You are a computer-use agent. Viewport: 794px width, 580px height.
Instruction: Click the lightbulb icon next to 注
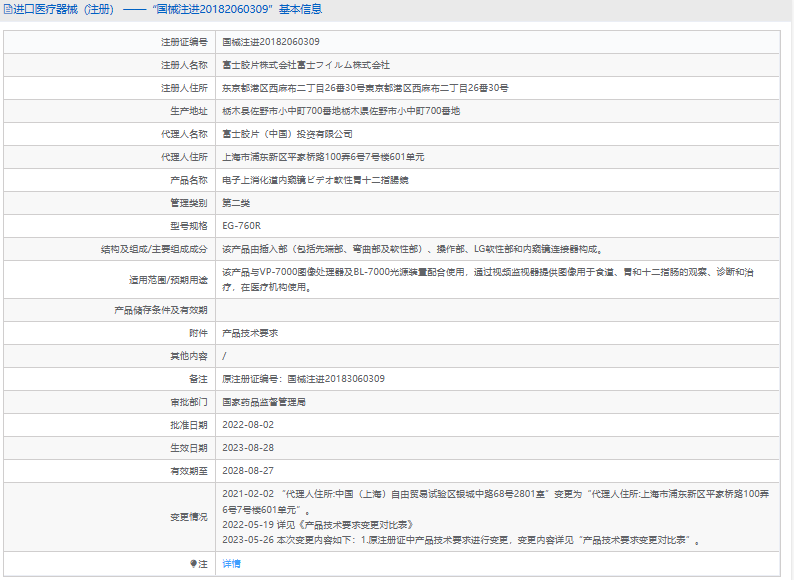[194, 564]
